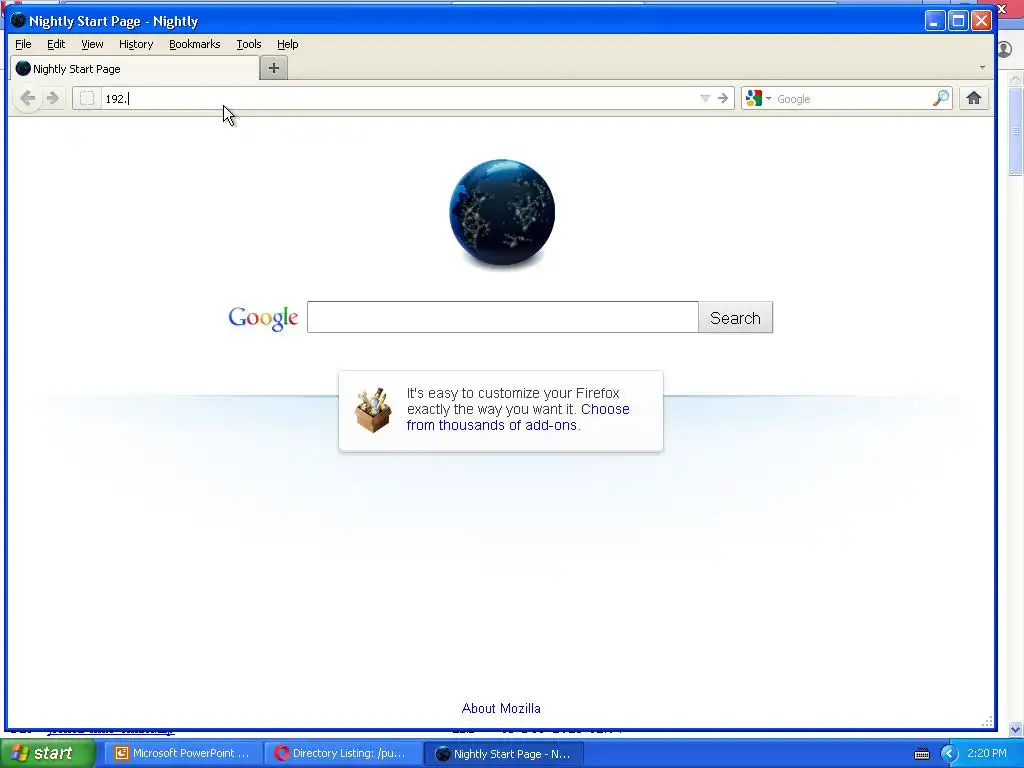The image size is (1024, 768).
Task: Click the Google search box on the start page
Action: coord(503,317)
